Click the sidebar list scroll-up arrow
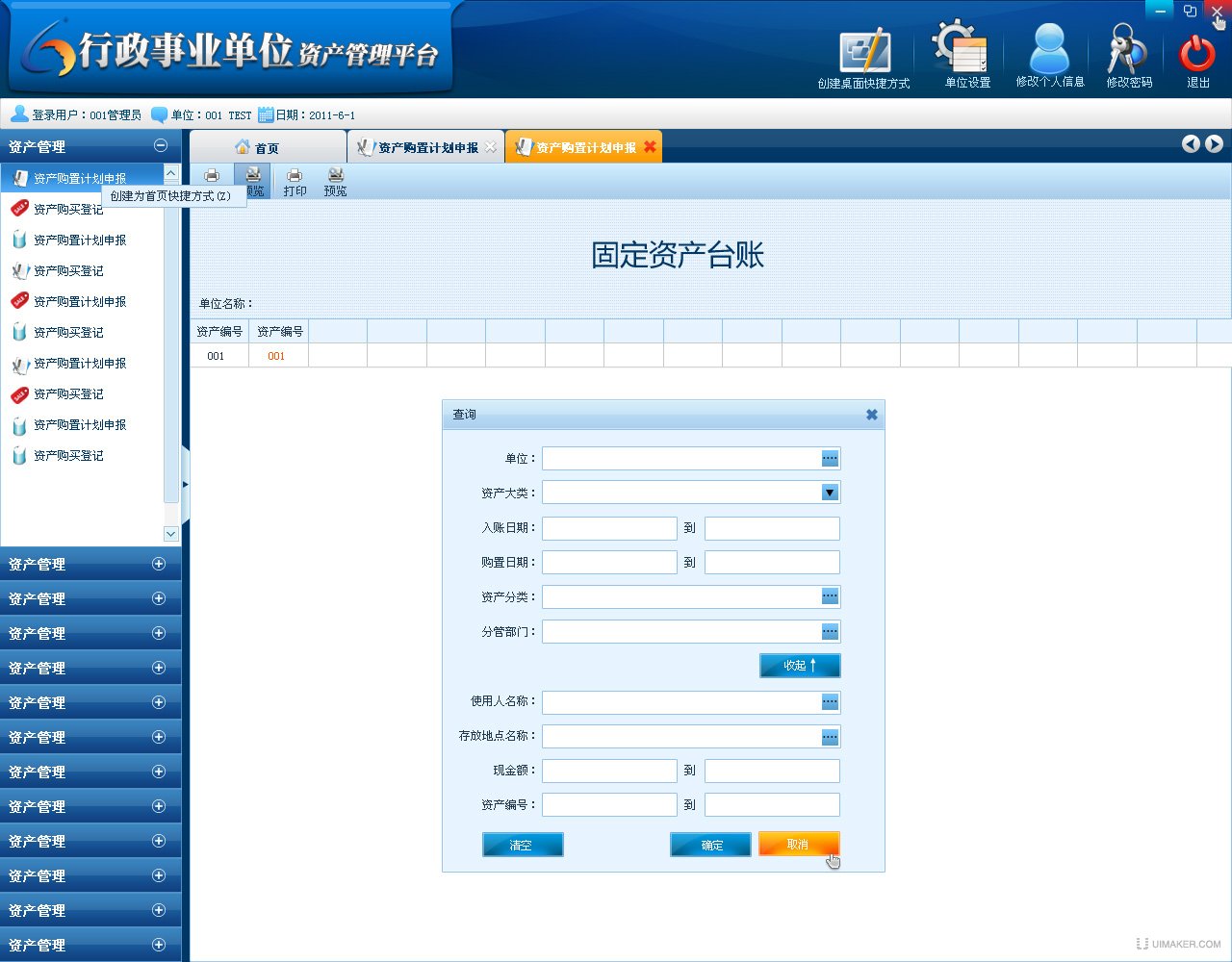The height and width of the screenshot is (962, 1232). pos(171,173)
